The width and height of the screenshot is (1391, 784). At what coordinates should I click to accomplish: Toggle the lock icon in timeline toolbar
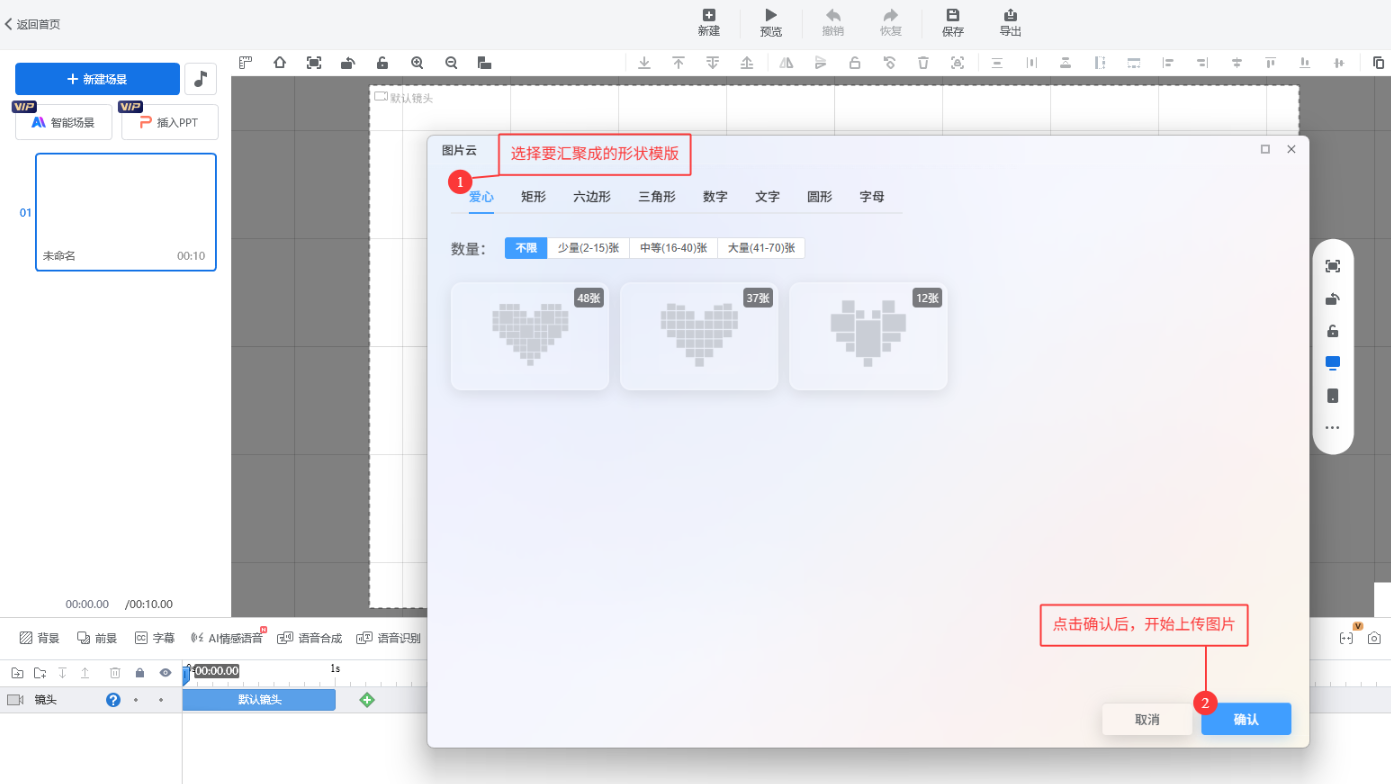click(x=140, y=673)
